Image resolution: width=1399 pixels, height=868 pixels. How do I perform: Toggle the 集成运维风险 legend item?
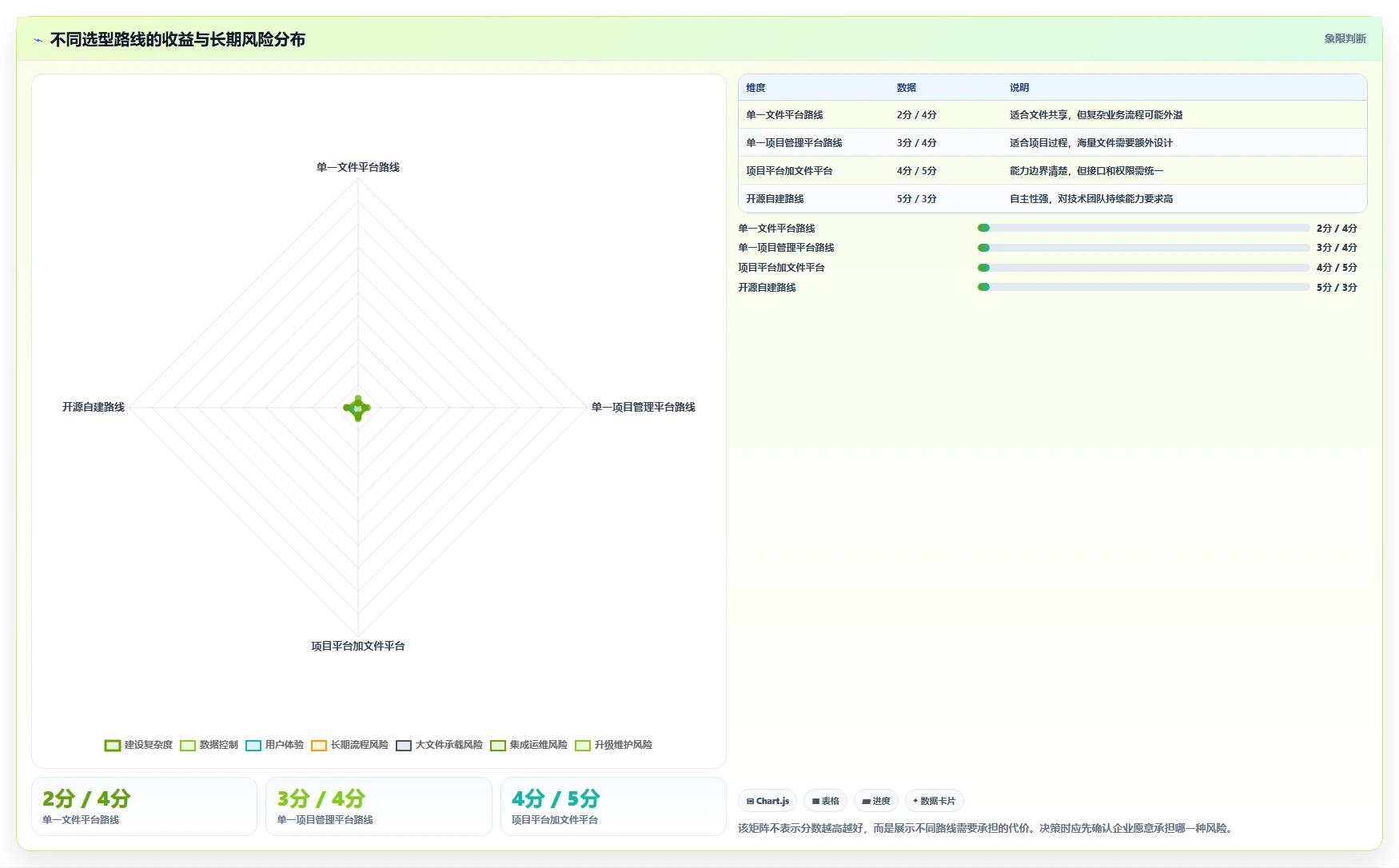click(x=528, y=745)
